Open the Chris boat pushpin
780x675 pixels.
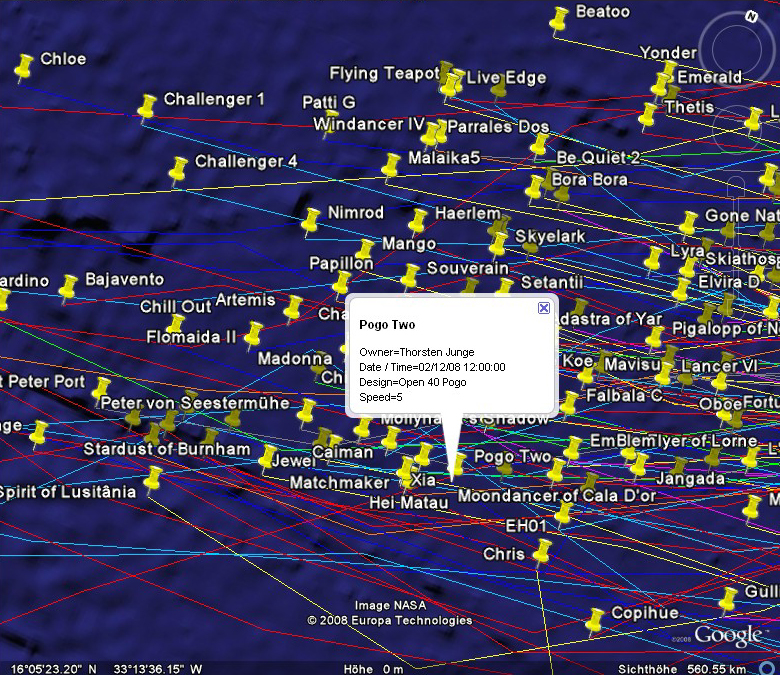542,550
